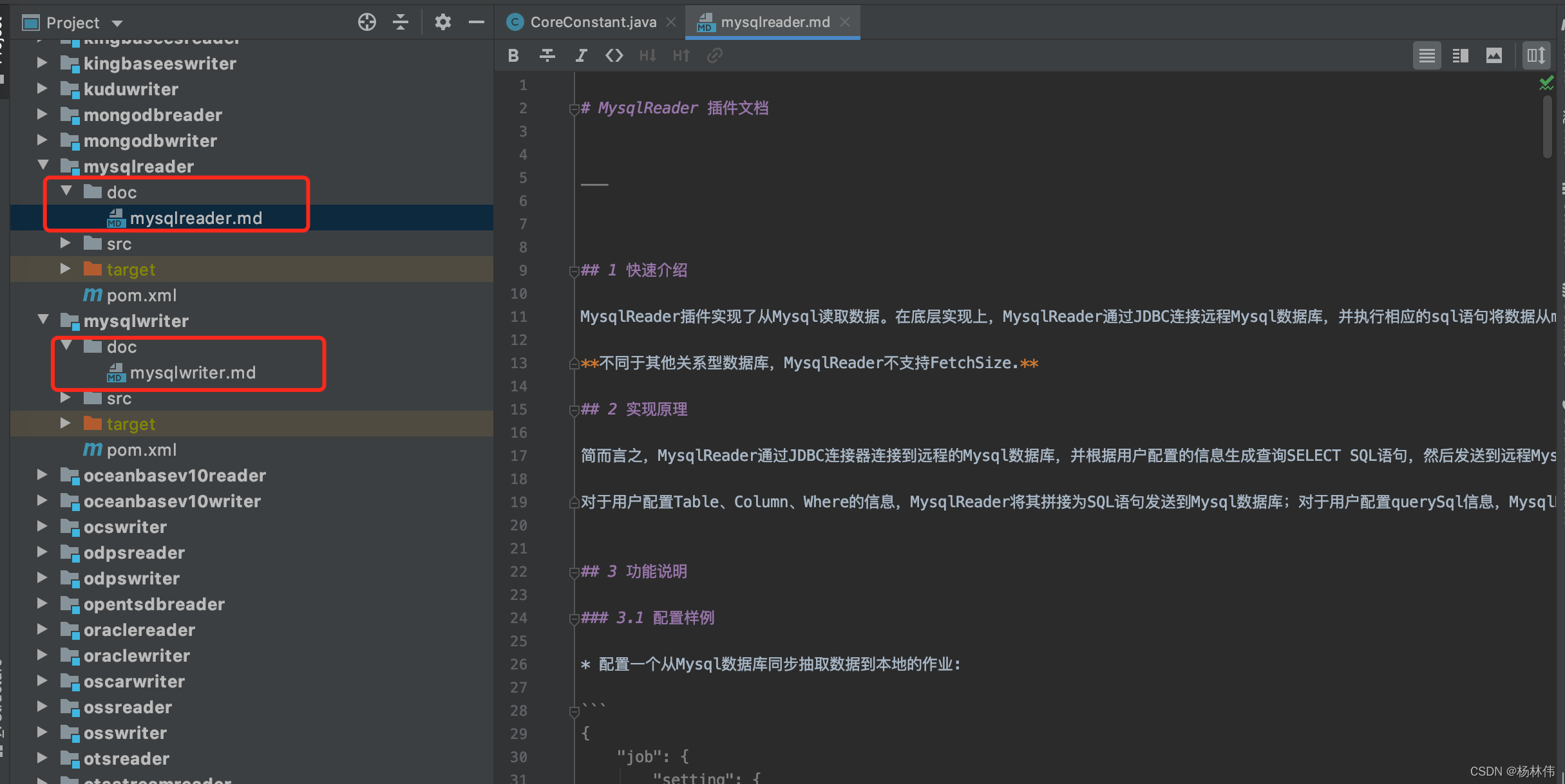Switch to editor-only view mode
This screenshot has height=784, width=1565.
pyautogui.click(x=1427, y=55)
